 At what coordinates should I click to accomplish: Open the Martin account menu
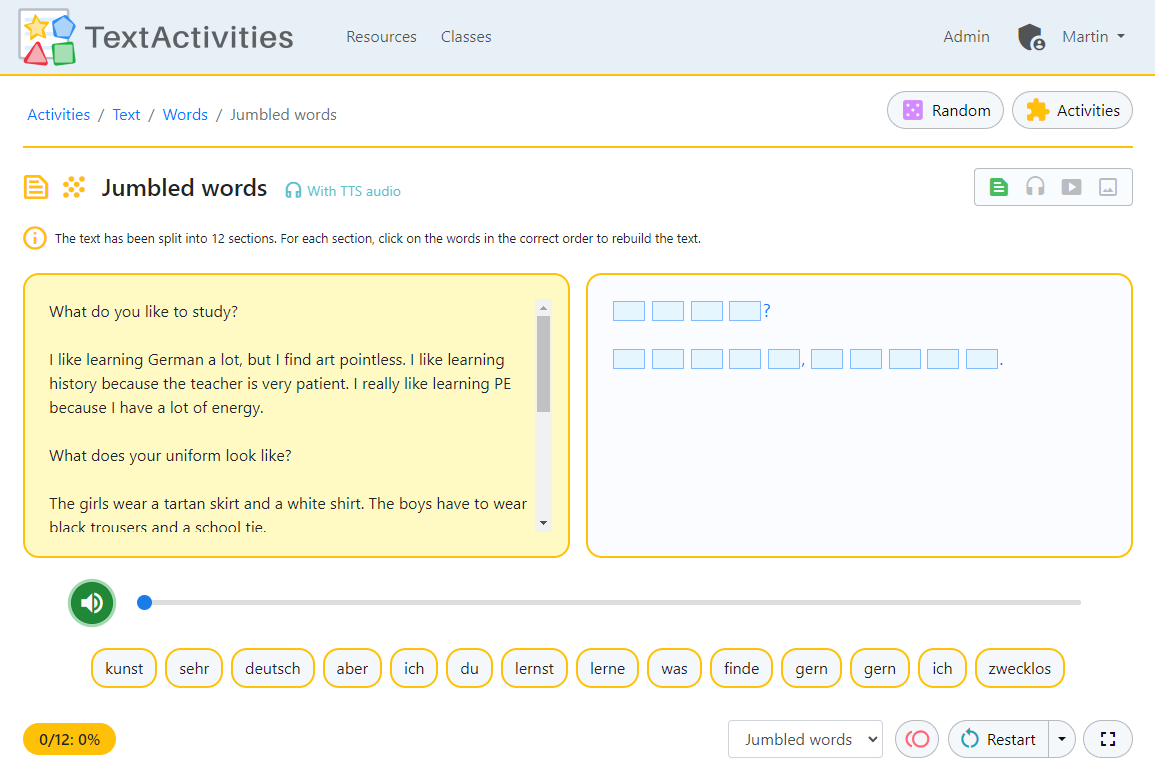1092,36
